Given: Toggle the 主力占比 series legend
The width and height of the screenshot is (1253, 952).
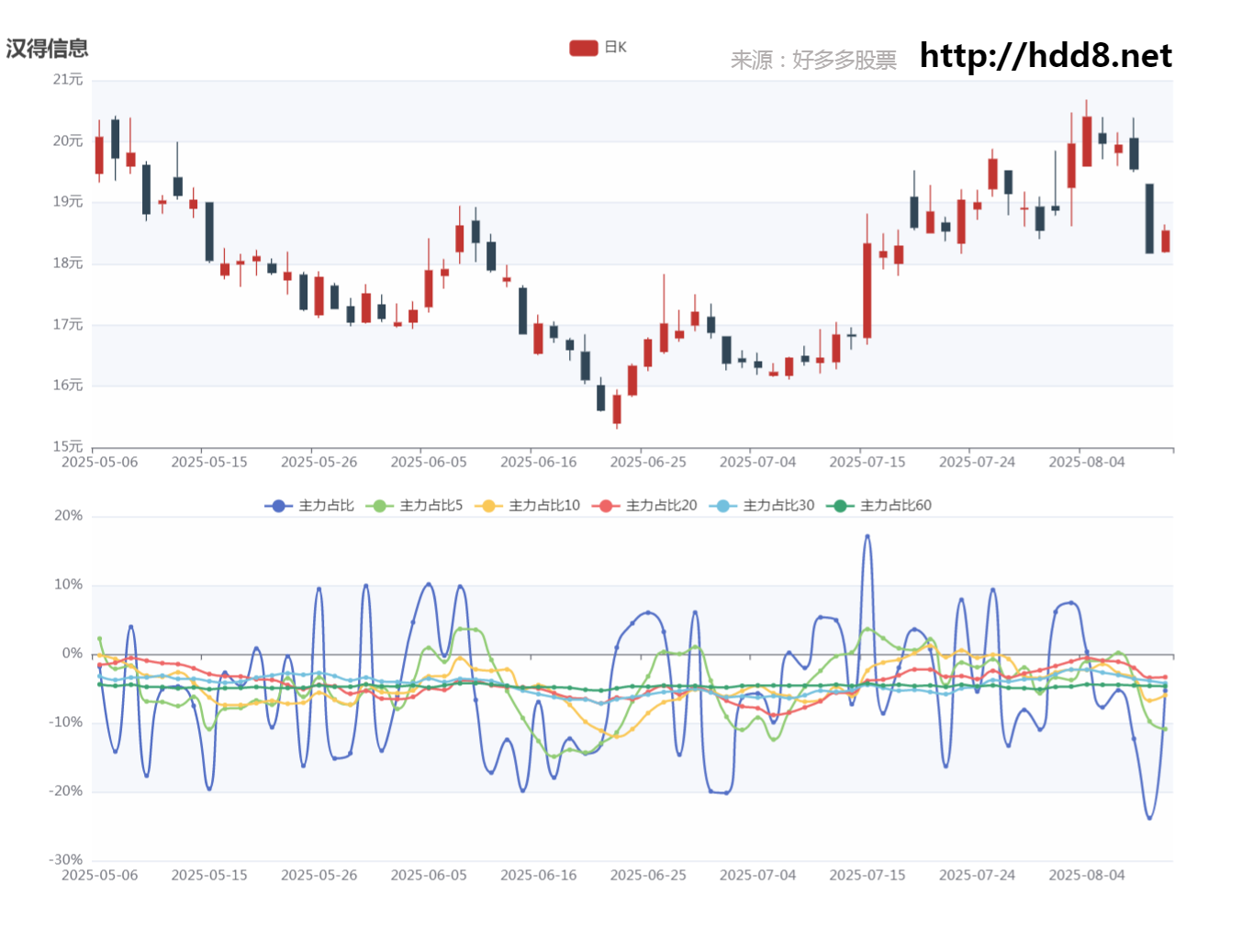Looking at the screenshot, I should click(x=309, y=506).
